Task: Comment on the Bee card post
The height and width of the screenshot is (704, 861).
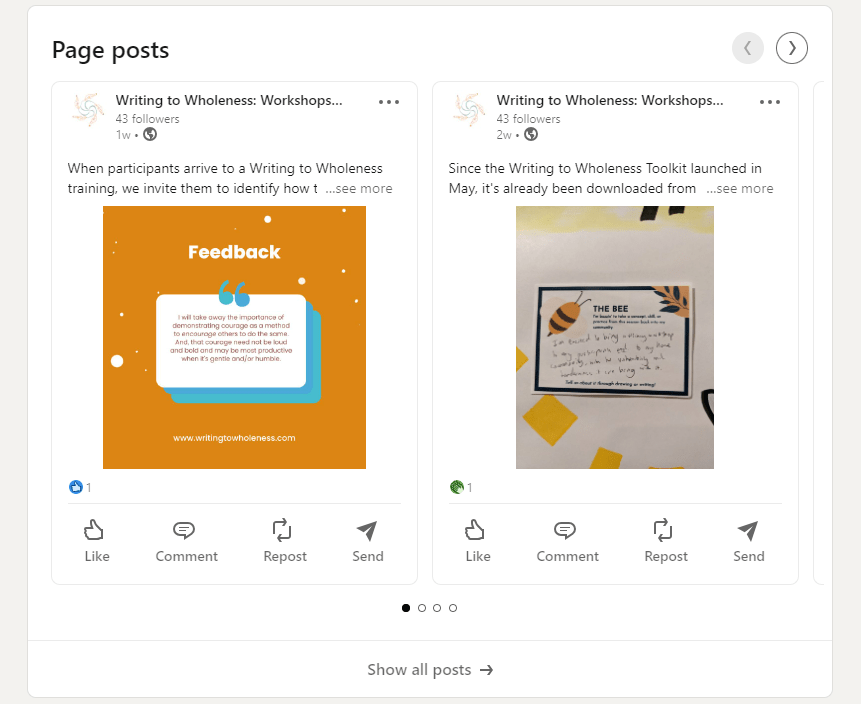Action: [x=567, y=541]
